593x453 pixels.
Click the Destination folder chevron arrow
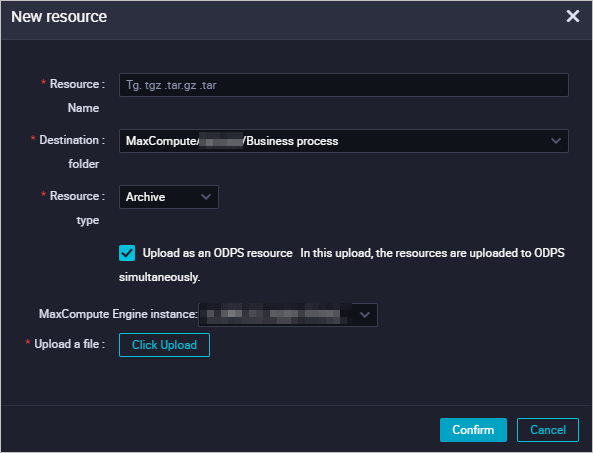(556, 141)
